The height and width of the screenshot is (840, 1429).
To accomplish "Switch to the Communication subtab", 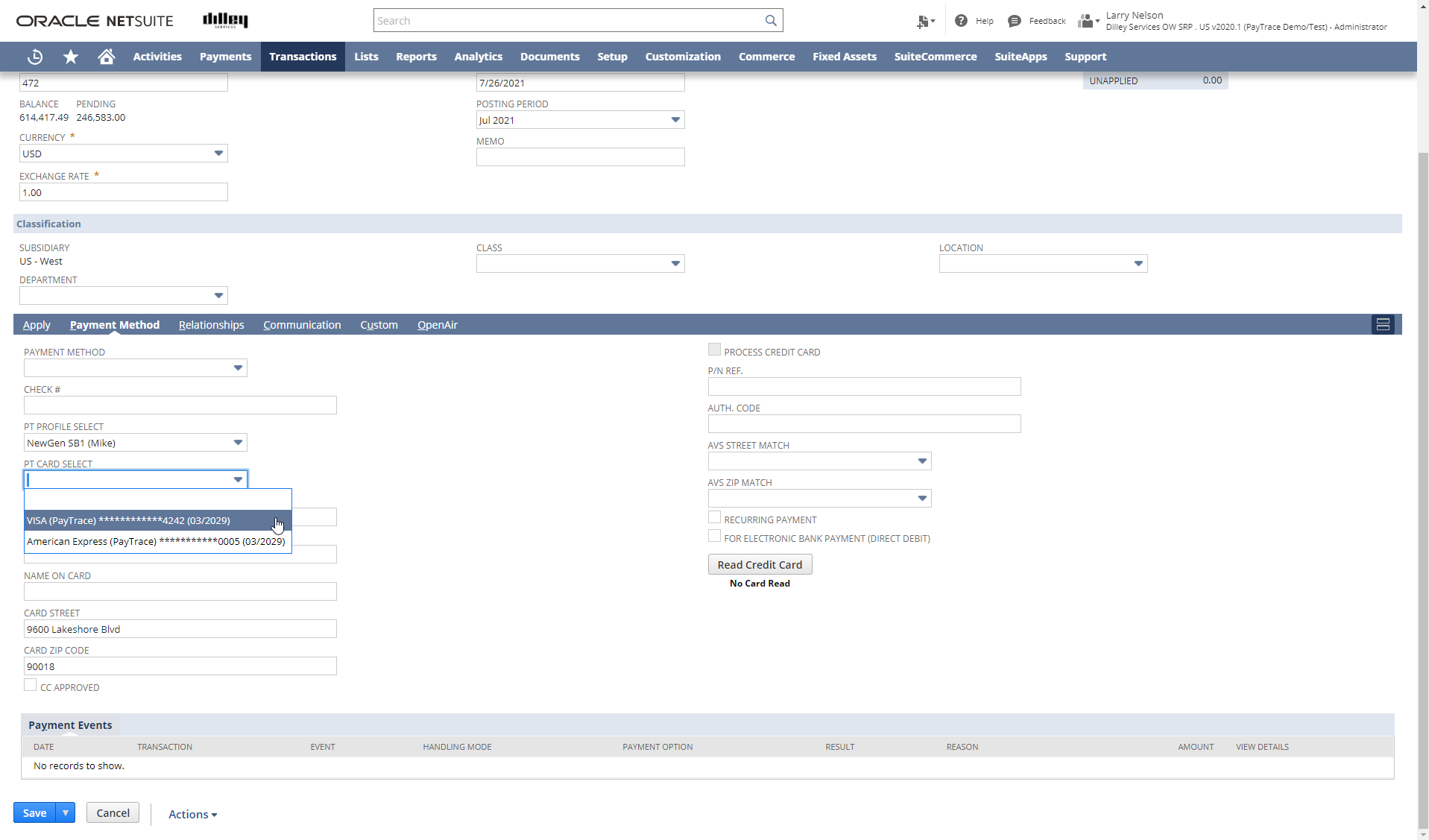I will pos(302,325).
